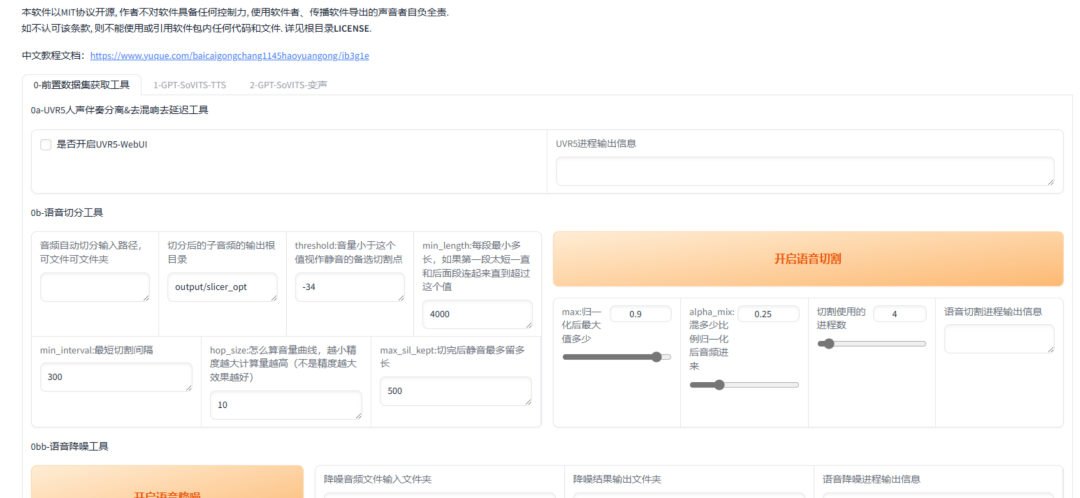Adjust the max normalization slider
This screenshot has height=498, width=1080.
(616, 357)
